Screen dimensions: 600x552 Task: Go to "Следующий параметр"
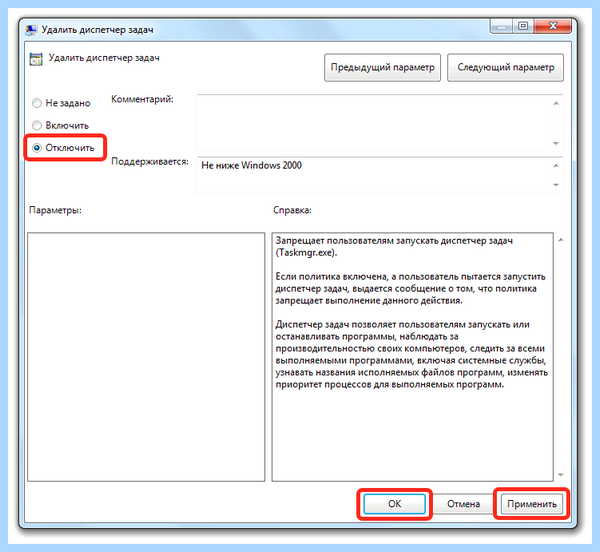click(505, 67)
